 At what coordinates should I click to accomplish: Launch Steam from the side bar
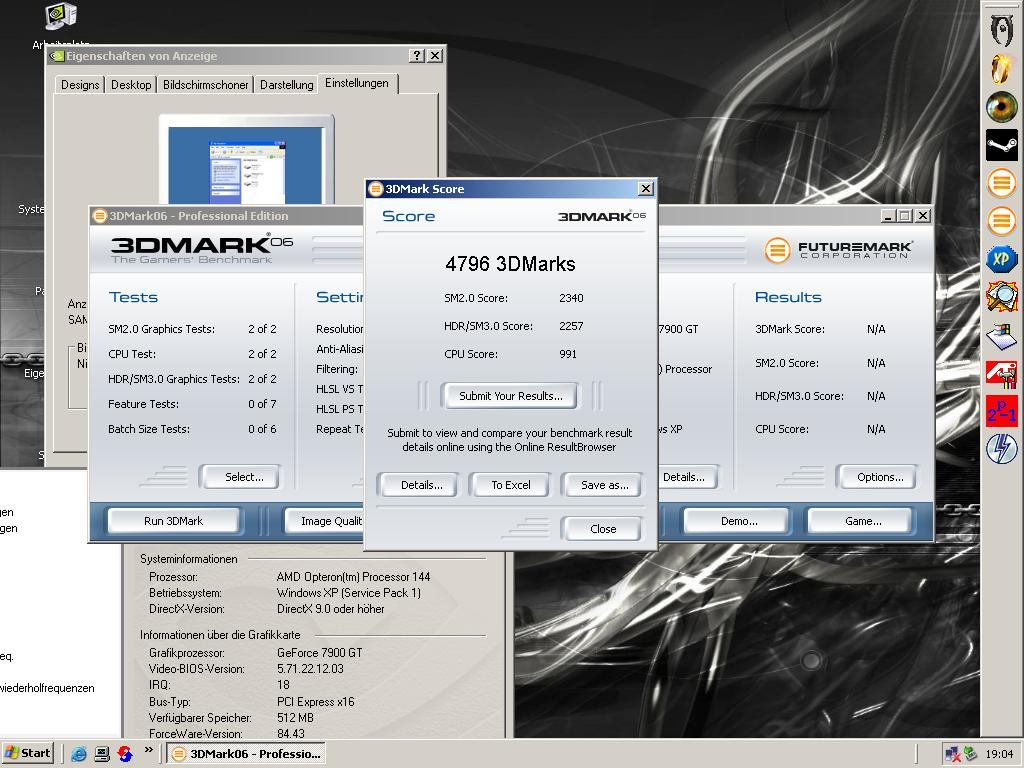(1001, 145)
